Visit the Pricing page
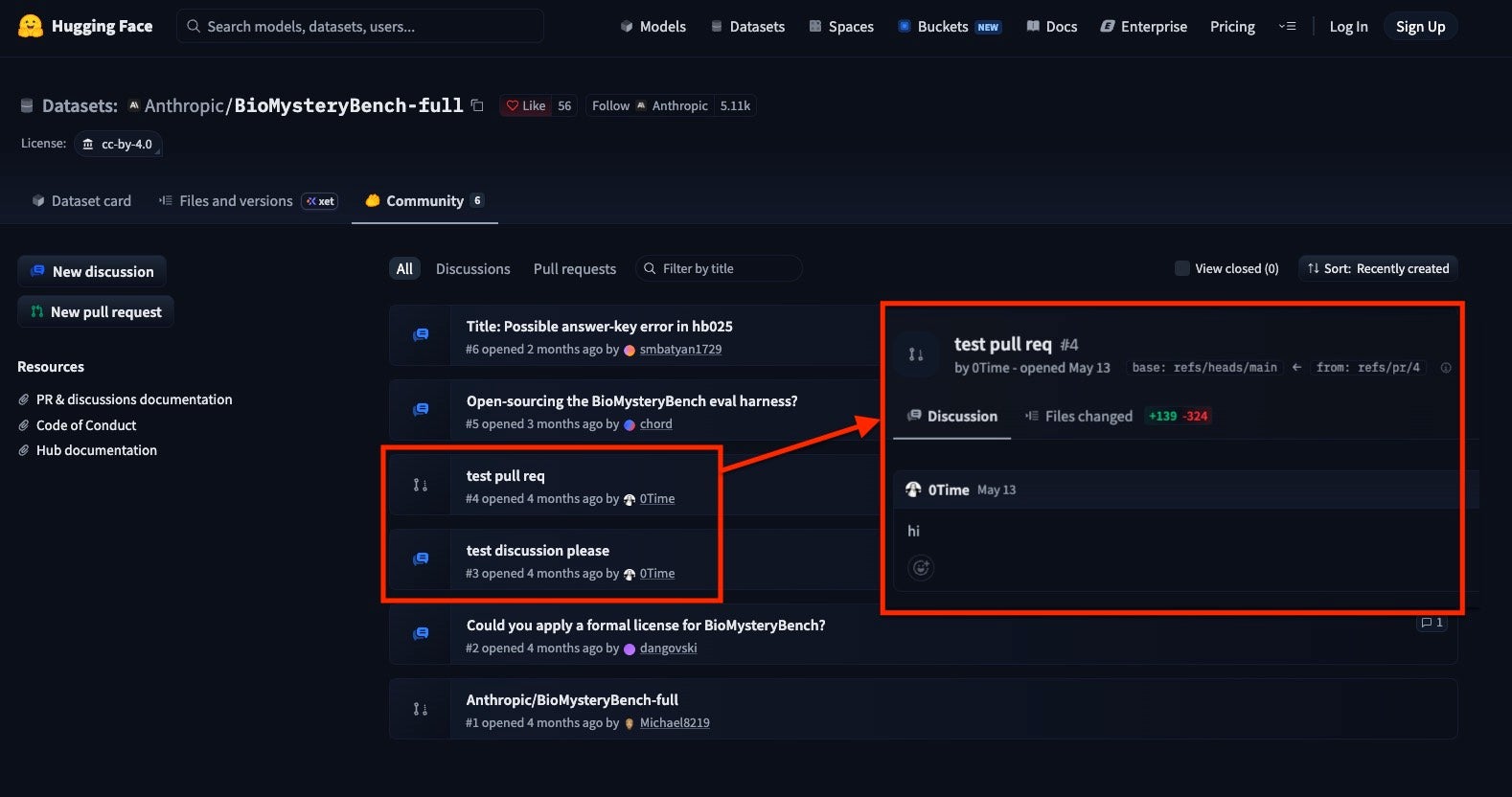 tap(1232, 27)
